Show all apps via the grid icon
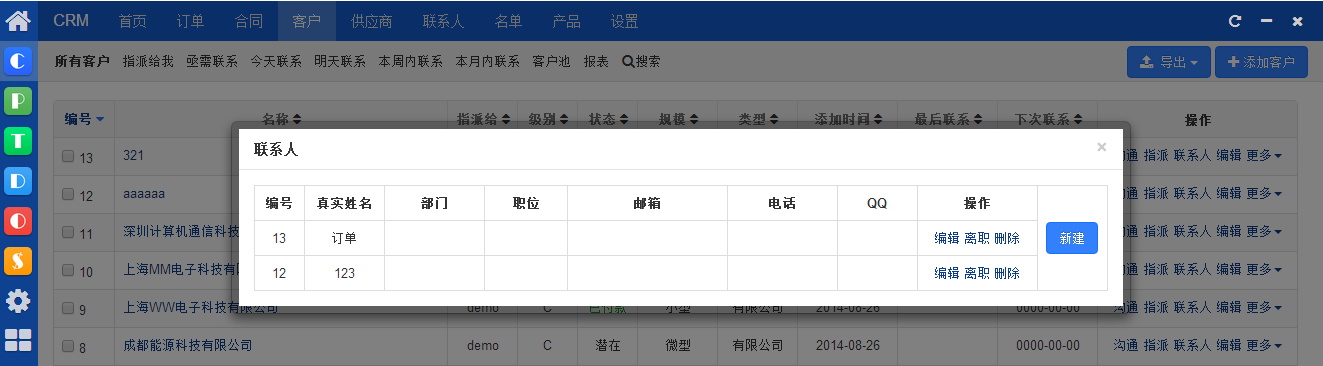Image resolution: width=1323 pixels, height=366 pixels. 18,340
